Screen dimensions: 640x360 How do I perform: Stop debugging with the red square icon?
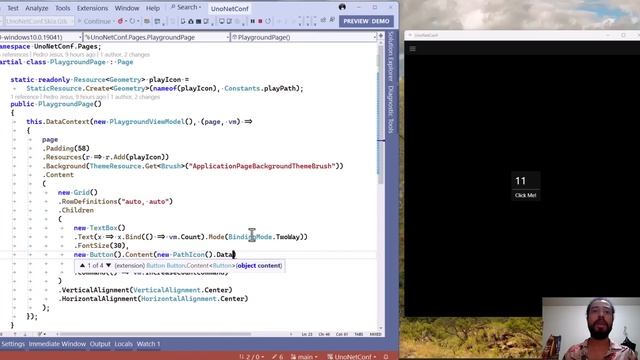click(x=260, y=21)
